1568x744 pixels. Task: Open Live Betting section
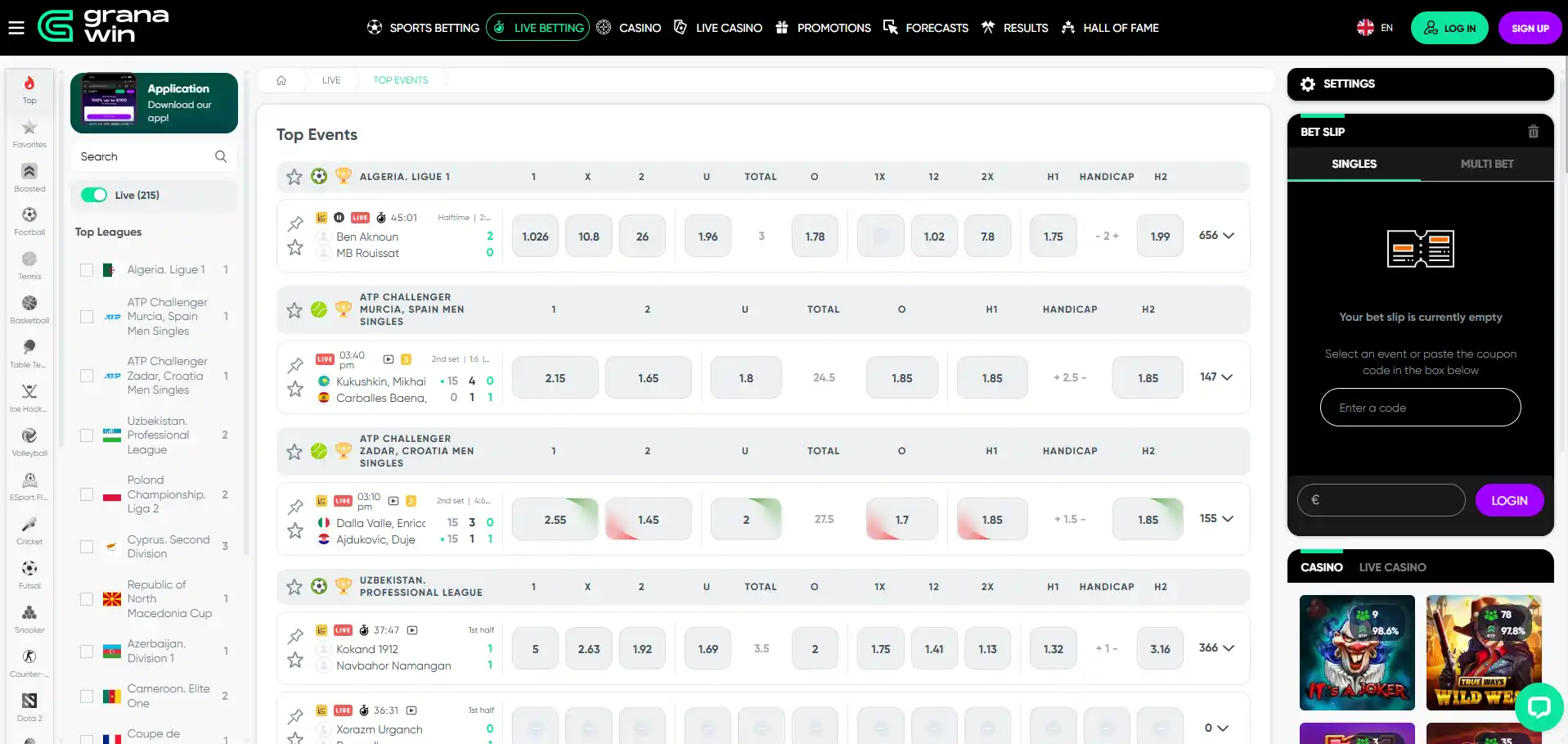tap(538, 28)
